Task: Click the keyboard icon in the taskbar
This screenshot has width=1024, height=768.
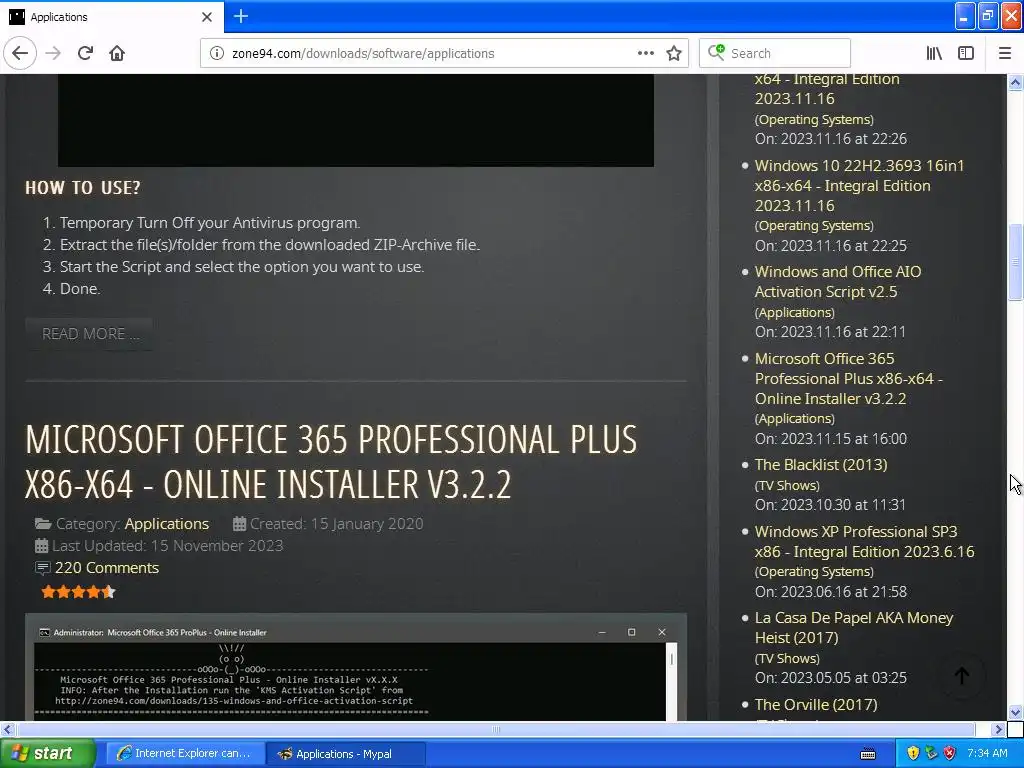Action: pyautogui.click(x=868, y=754)
